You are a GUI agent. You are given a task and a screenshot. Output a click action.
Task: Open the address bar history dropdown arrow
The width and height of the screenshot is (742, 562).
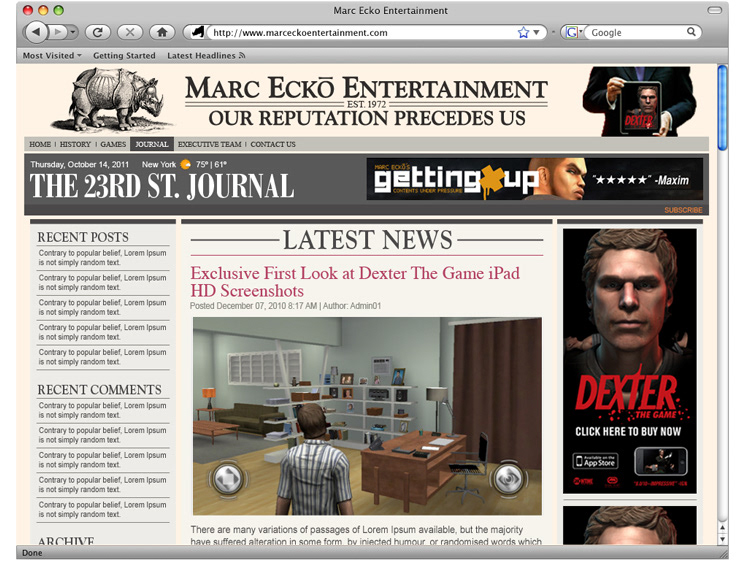click(x=537, y=33)
